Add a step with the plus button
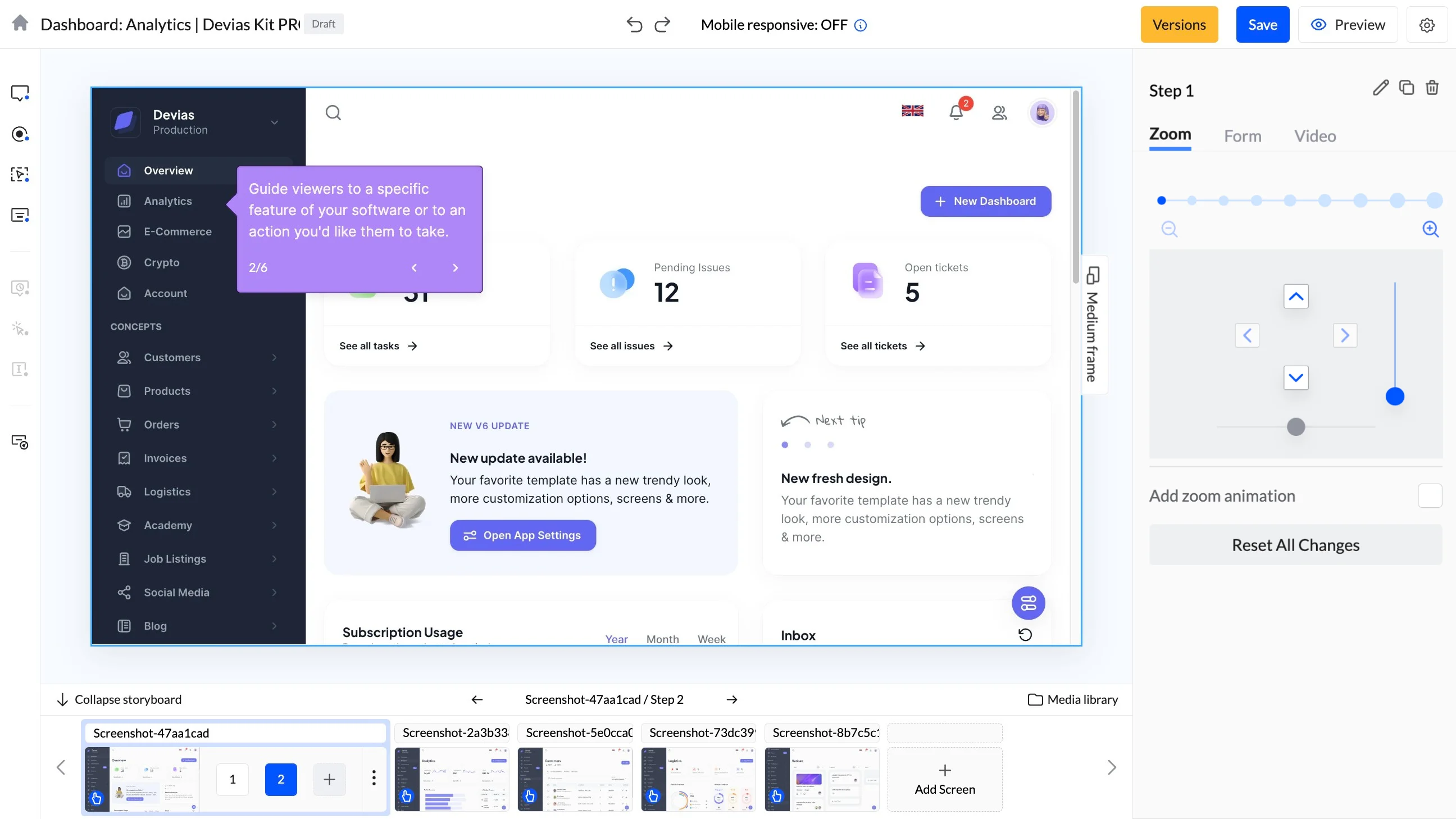This screenshot has height=819, width=1456. (329, 780)
